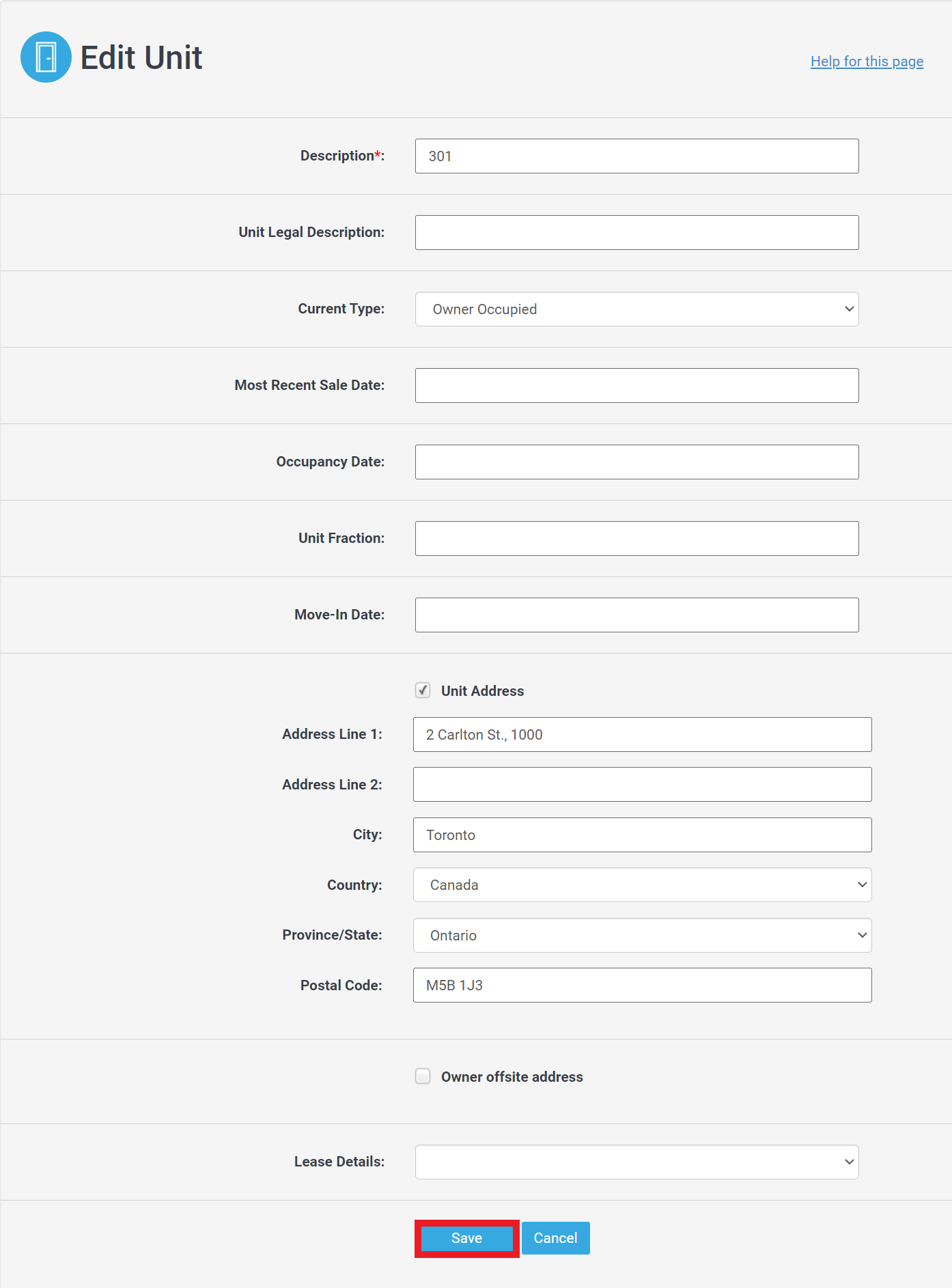Click the Postal Code field showing M5B 1J3
The width and height of the screenshot is (952, 1288).
pyautogui.click(x=642, y=985)
